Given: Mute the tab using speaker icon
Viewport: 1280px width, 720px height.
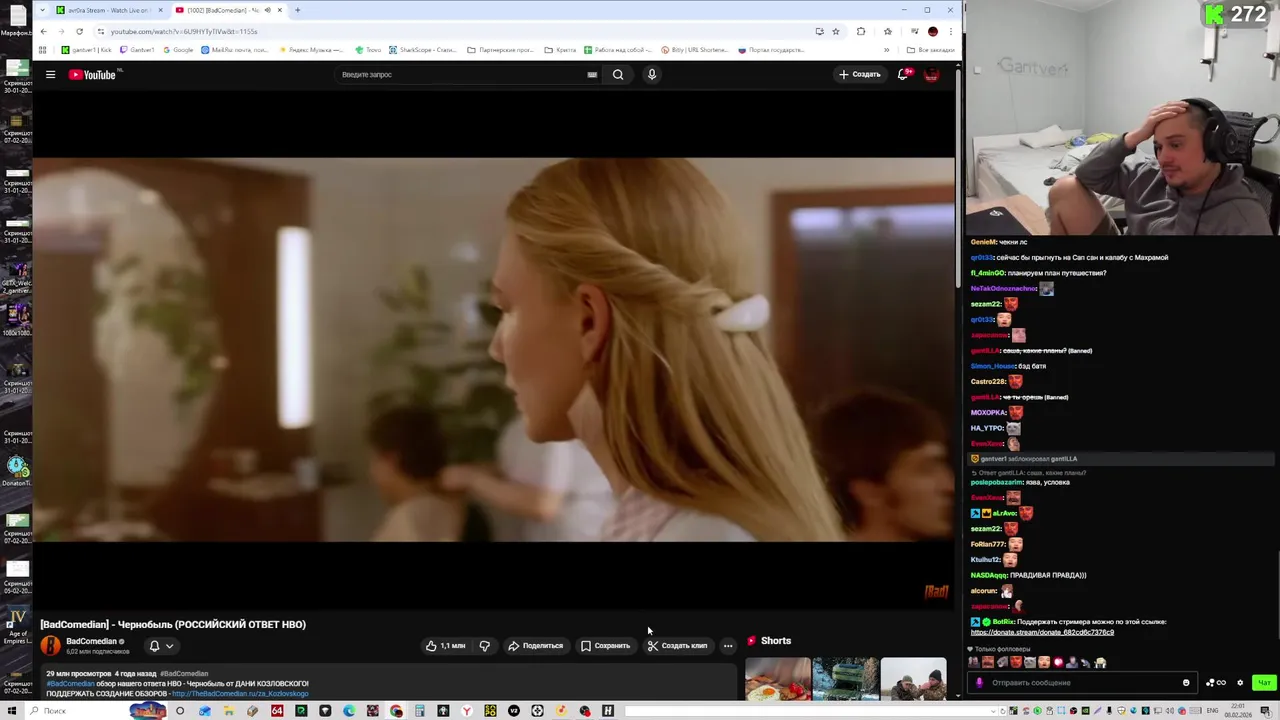Looking at the screenshot, I should click(267, 10).
